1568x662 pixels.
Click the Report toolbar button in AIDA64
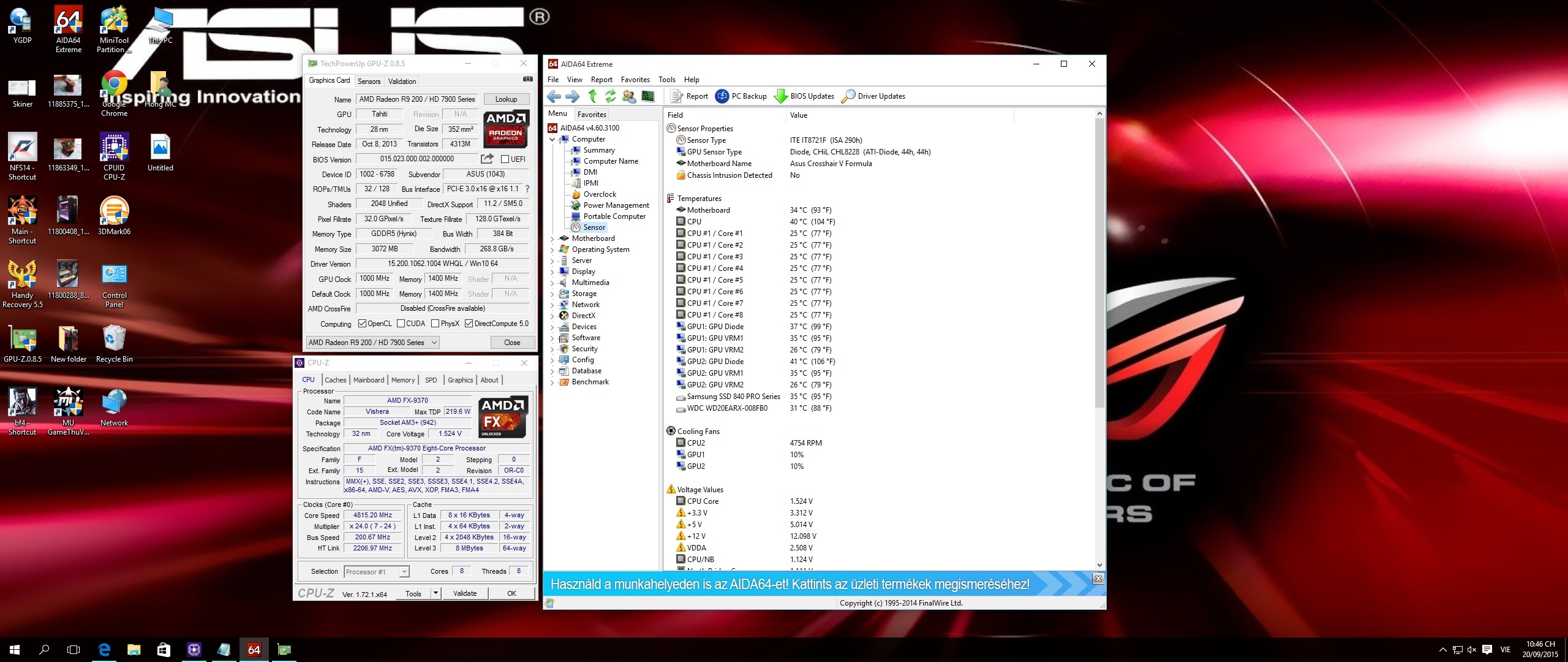click(690, 96)
